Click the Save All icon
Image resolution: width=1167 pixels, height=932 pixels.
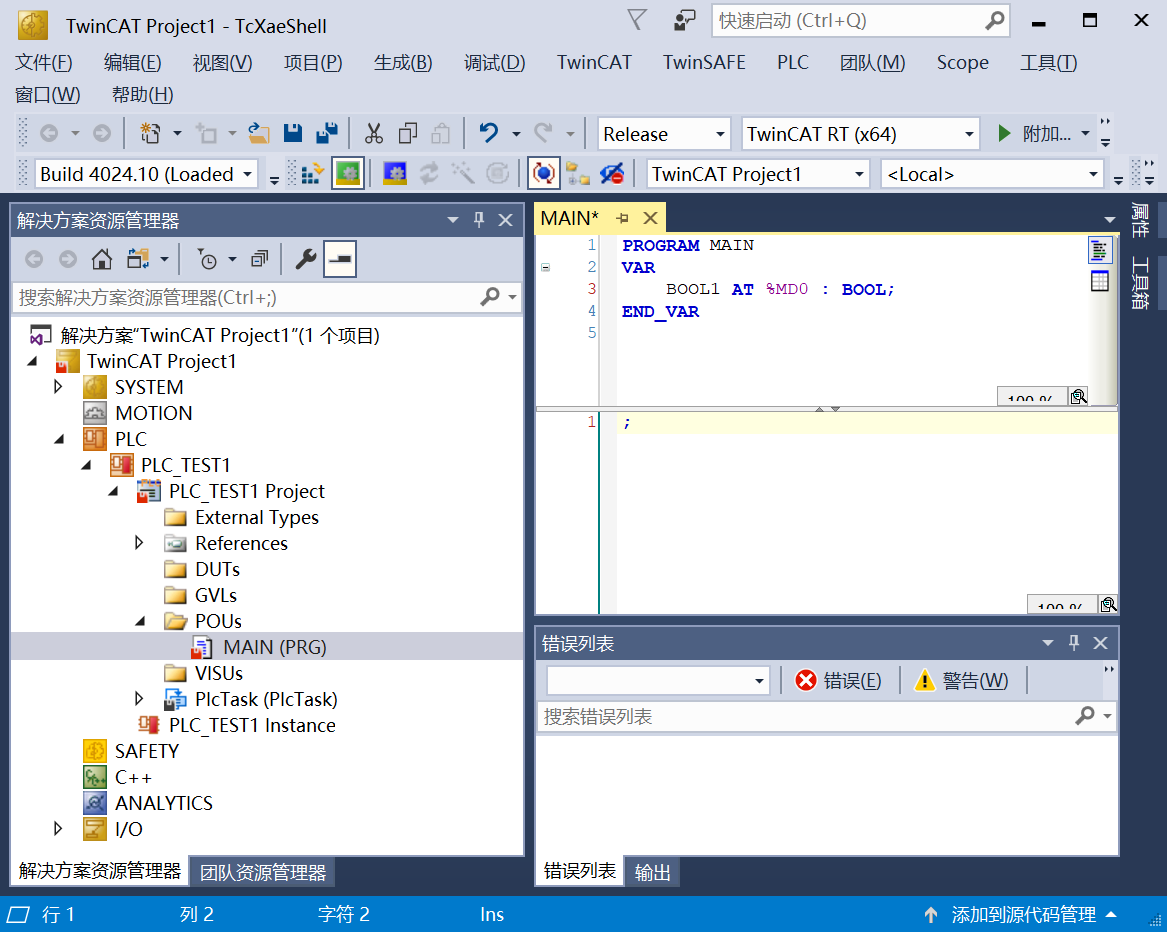[x=327, y=133]
